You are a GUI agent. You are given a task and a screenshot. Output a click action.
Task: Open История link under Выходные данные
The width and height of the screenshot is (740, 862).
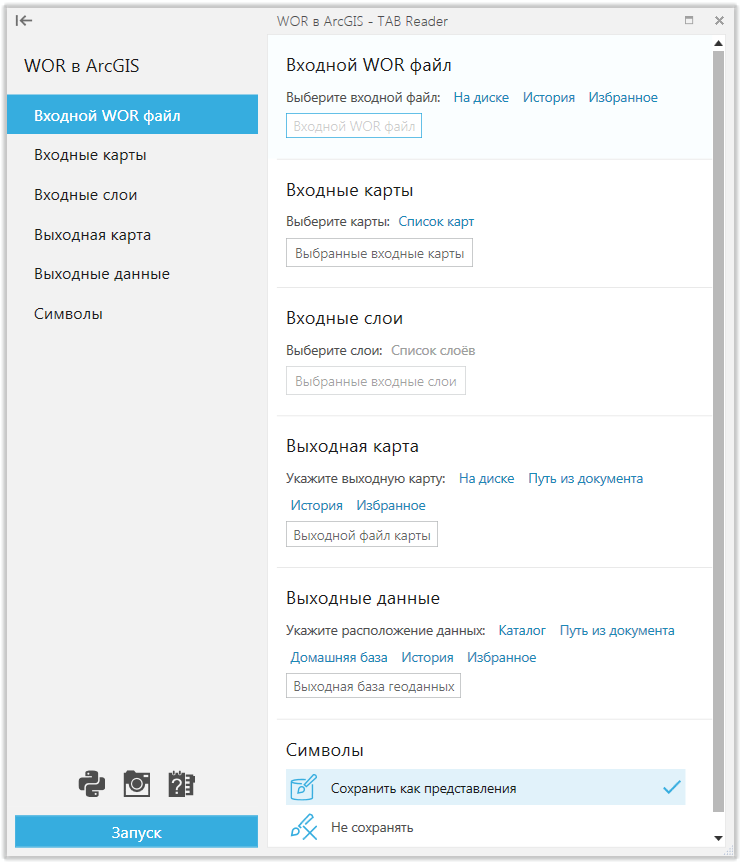pyautogui.click(x=427, y=657)
